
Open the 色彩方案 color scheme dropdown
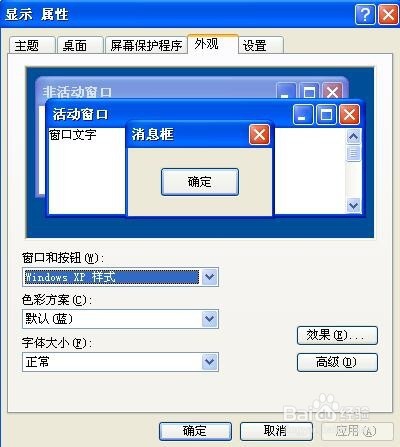(x=210, y=319)
